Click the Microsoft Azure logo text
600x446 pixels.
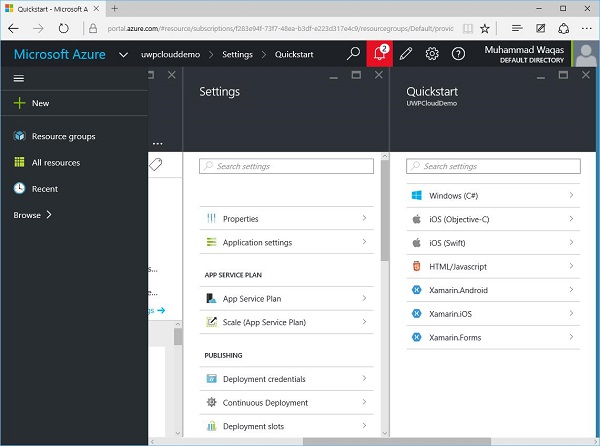[x=60, y=54]
